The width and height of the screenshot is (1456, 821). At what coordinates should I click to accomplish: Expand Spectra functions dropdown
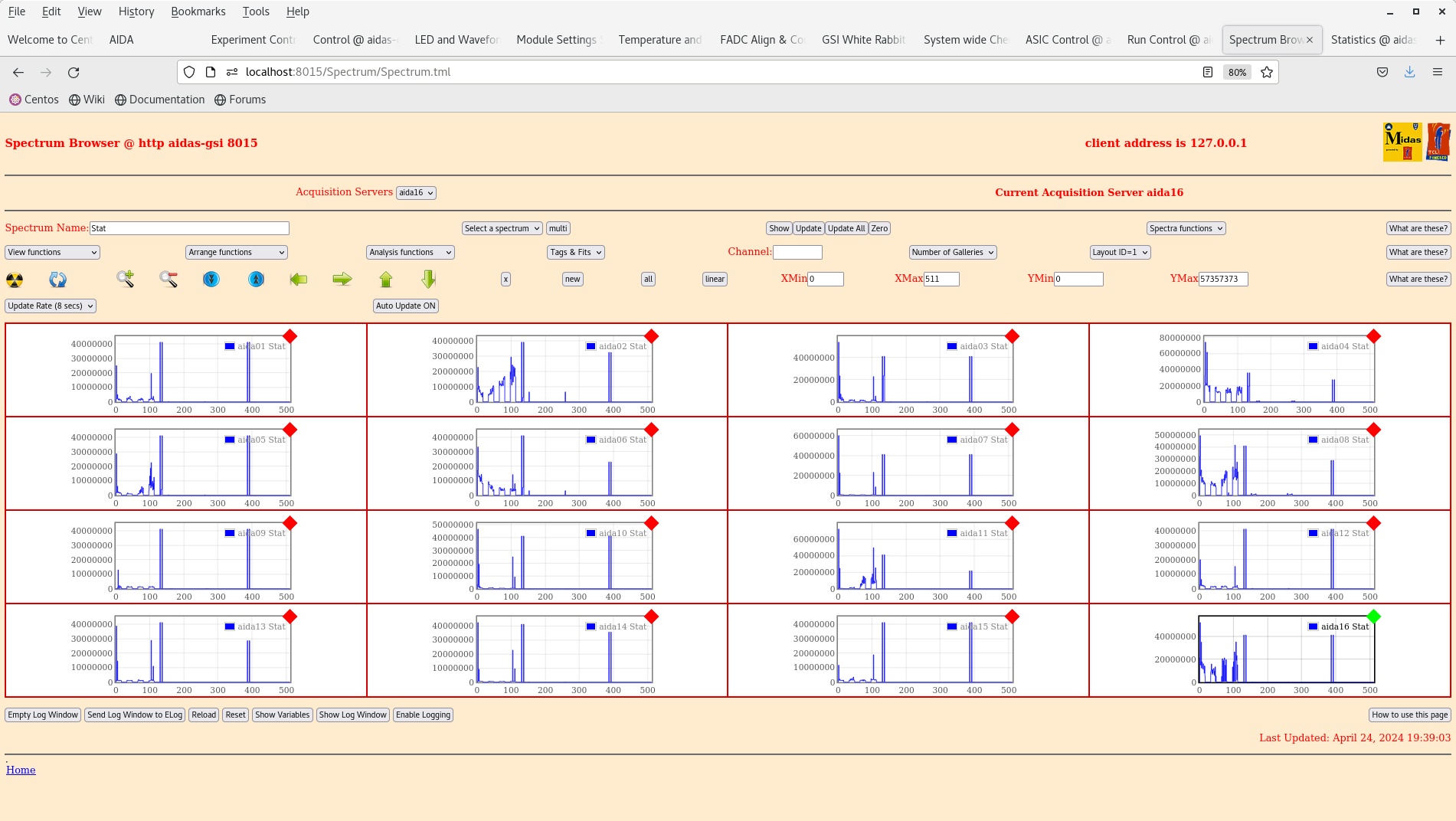(x=1186, y=228)
